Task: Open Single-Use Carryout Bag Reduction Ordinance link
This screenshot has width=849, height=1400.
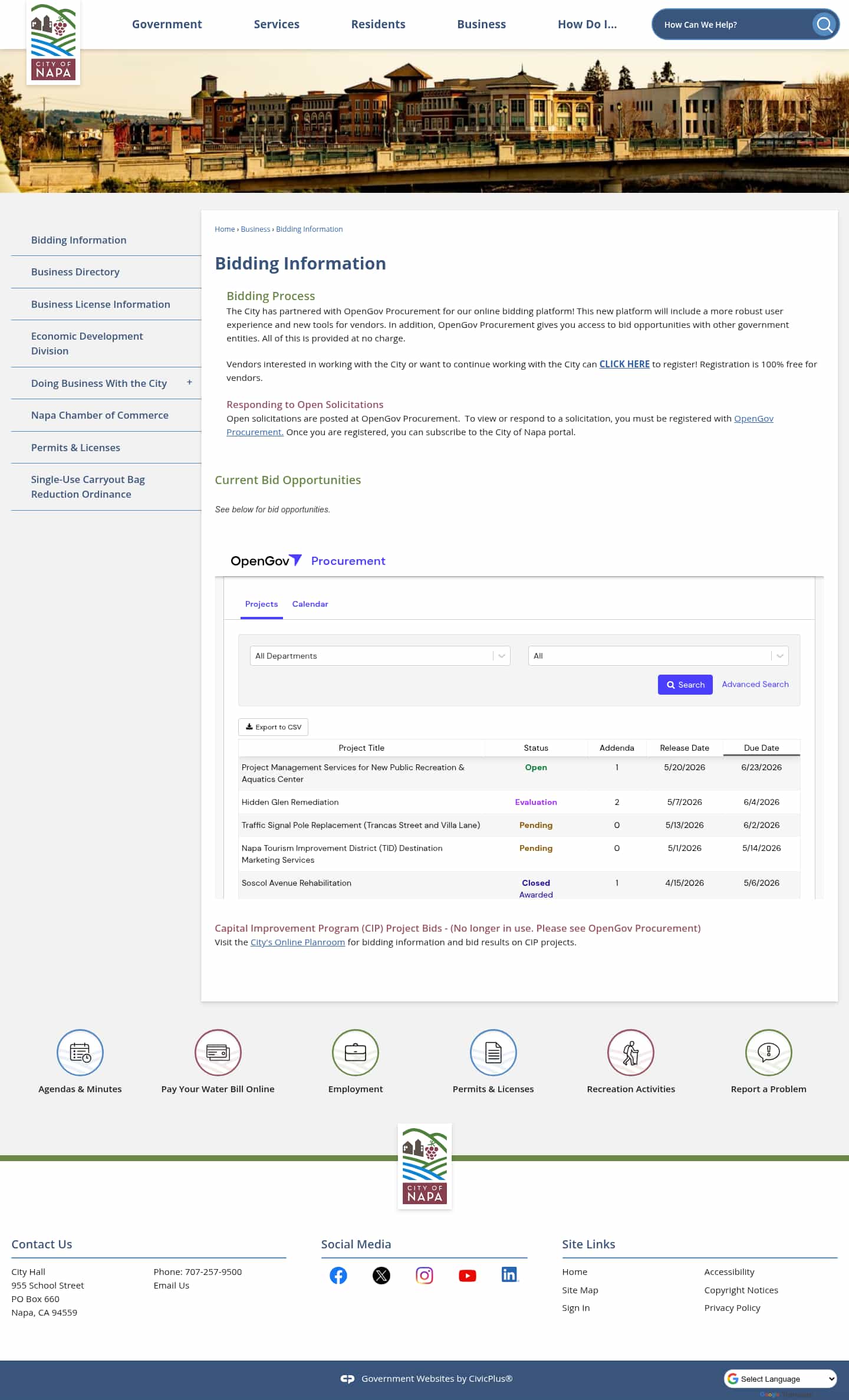Action: pos(88,487)
